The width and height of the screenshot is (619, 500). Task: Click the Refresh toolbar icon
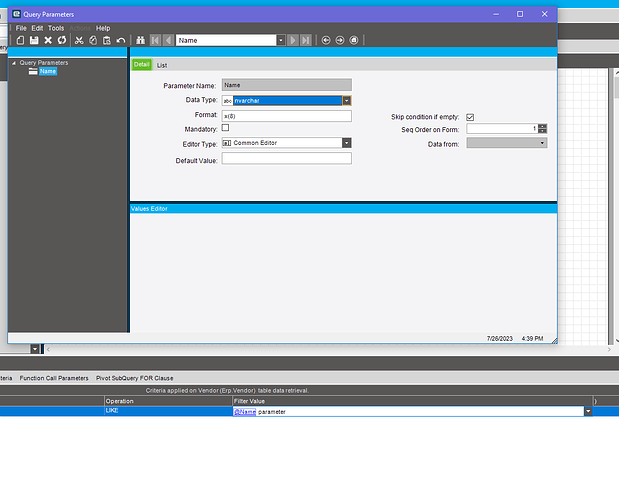pos(62,40)
